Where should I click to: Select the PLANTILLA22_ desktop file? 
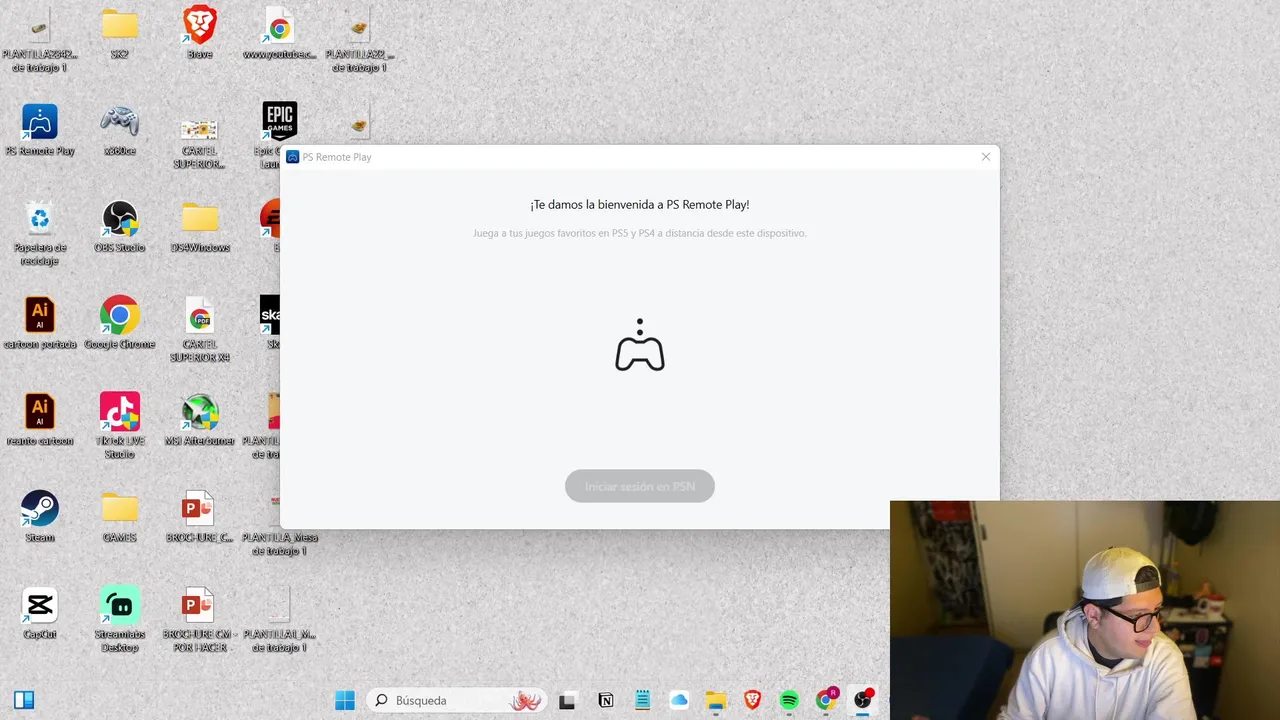pos(359,40)
